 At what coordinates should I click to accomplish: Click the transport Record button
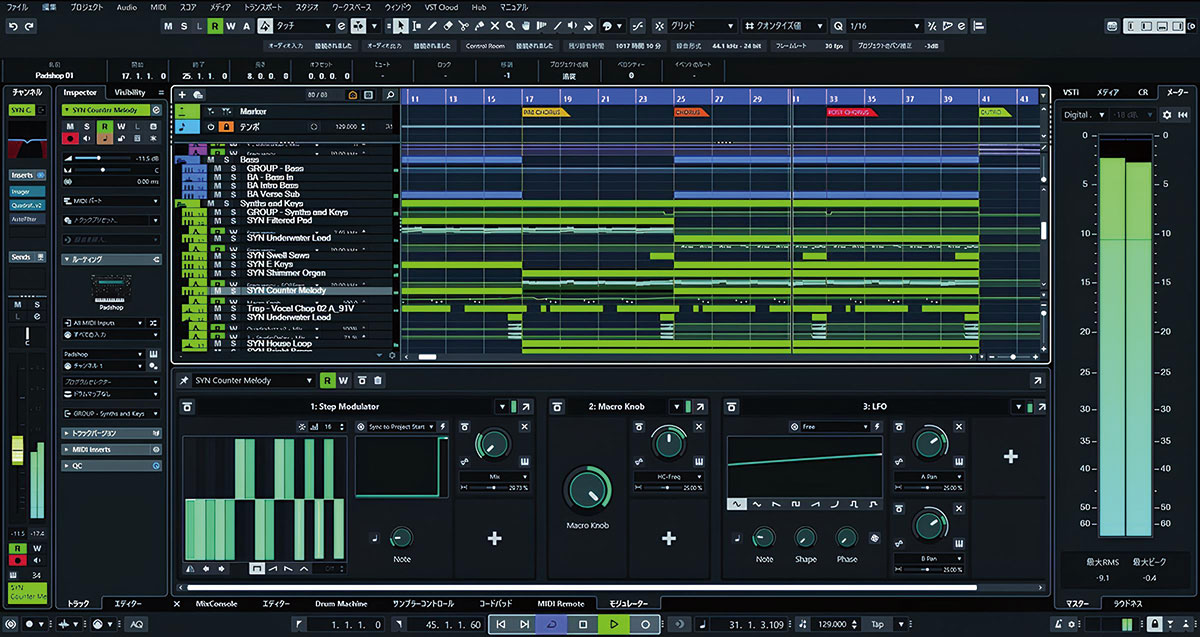[x=645, y=624]
